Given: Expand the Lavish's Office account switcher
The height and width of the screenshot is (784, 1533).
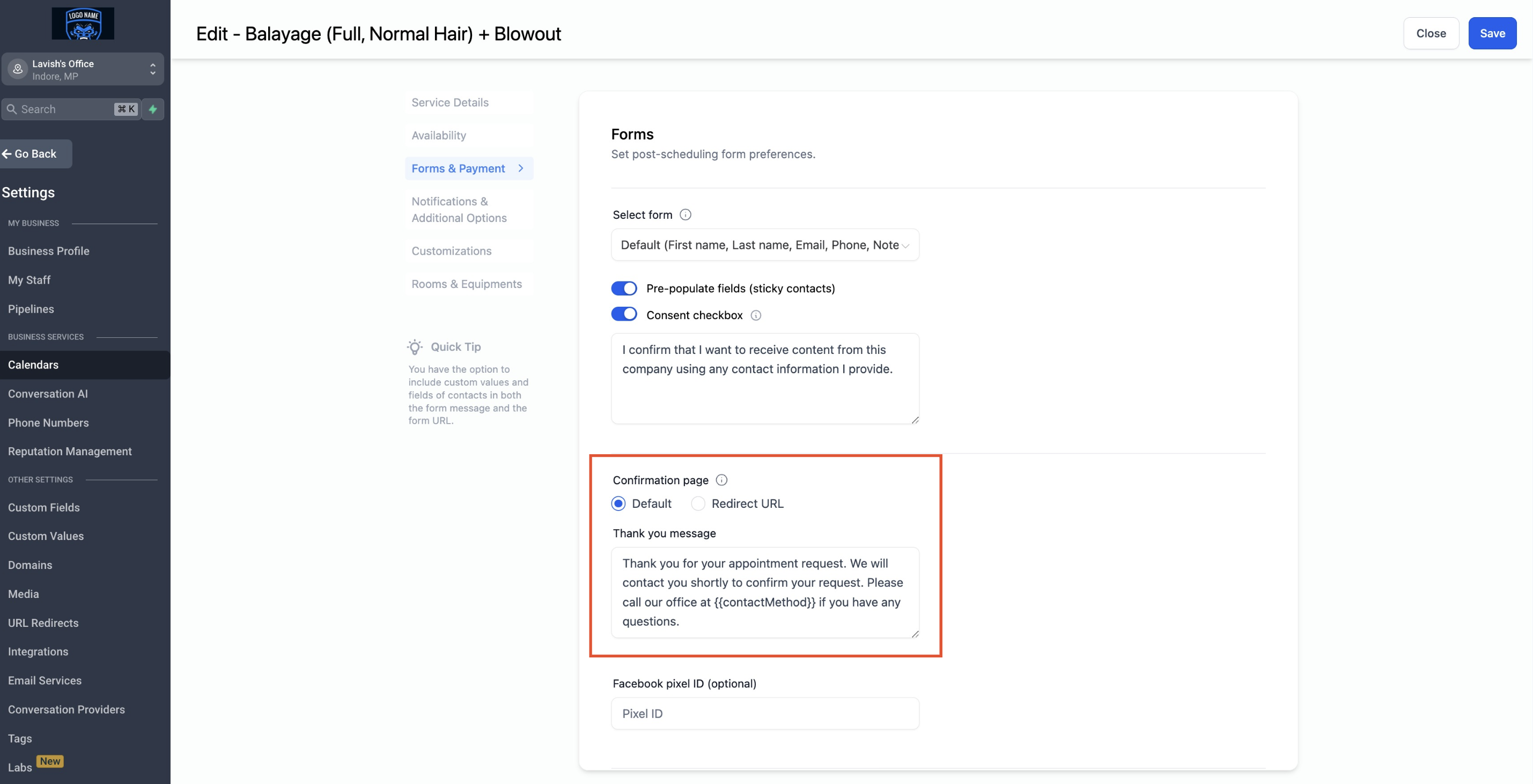Looking at the screenshot, I should pyautogui.click(x=152, y=69).
